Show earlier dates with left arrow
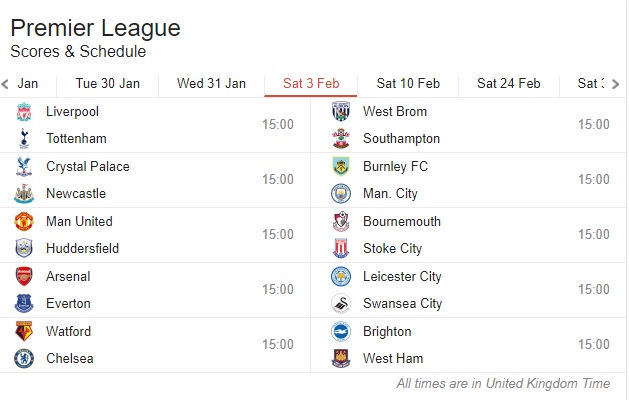629x400 pixels. (x=5, y=84)
